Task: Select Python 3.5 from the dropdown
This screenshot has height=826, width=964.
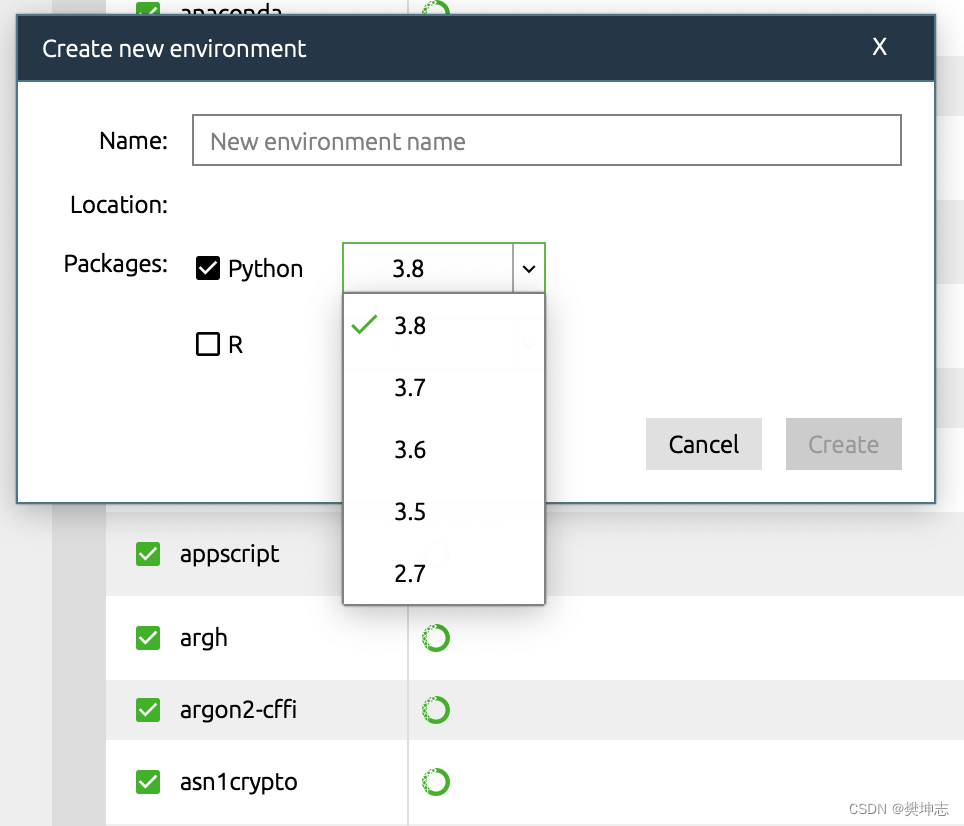Action: click(410, 512)
